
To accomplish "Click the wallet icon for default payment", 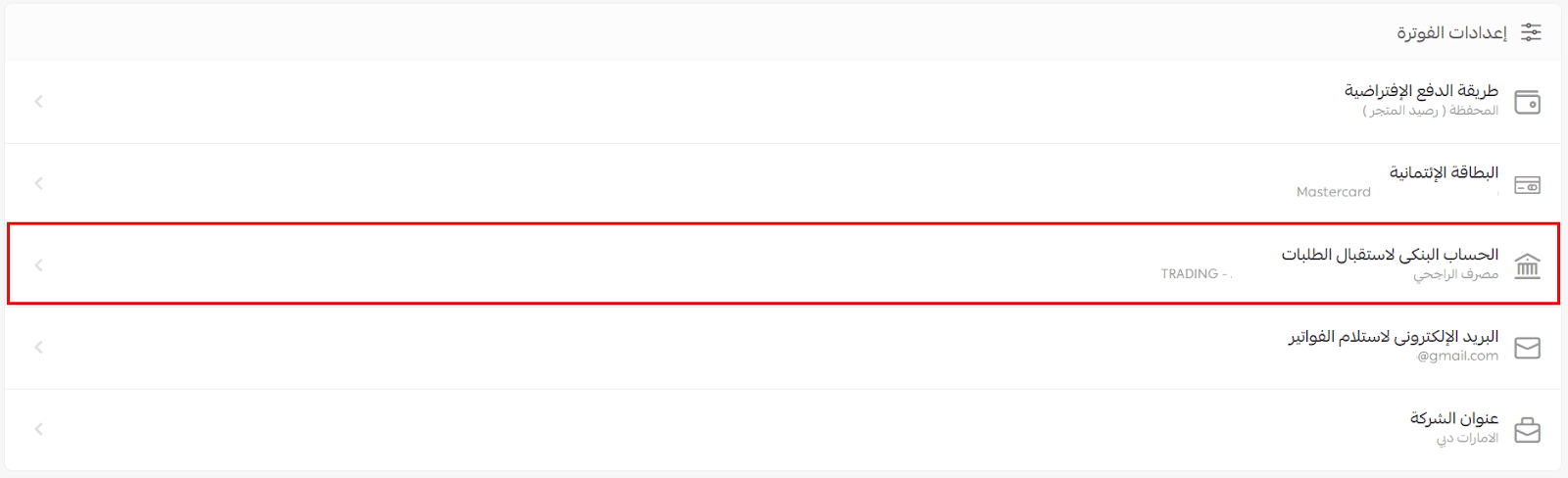I will pos(1528,102).
